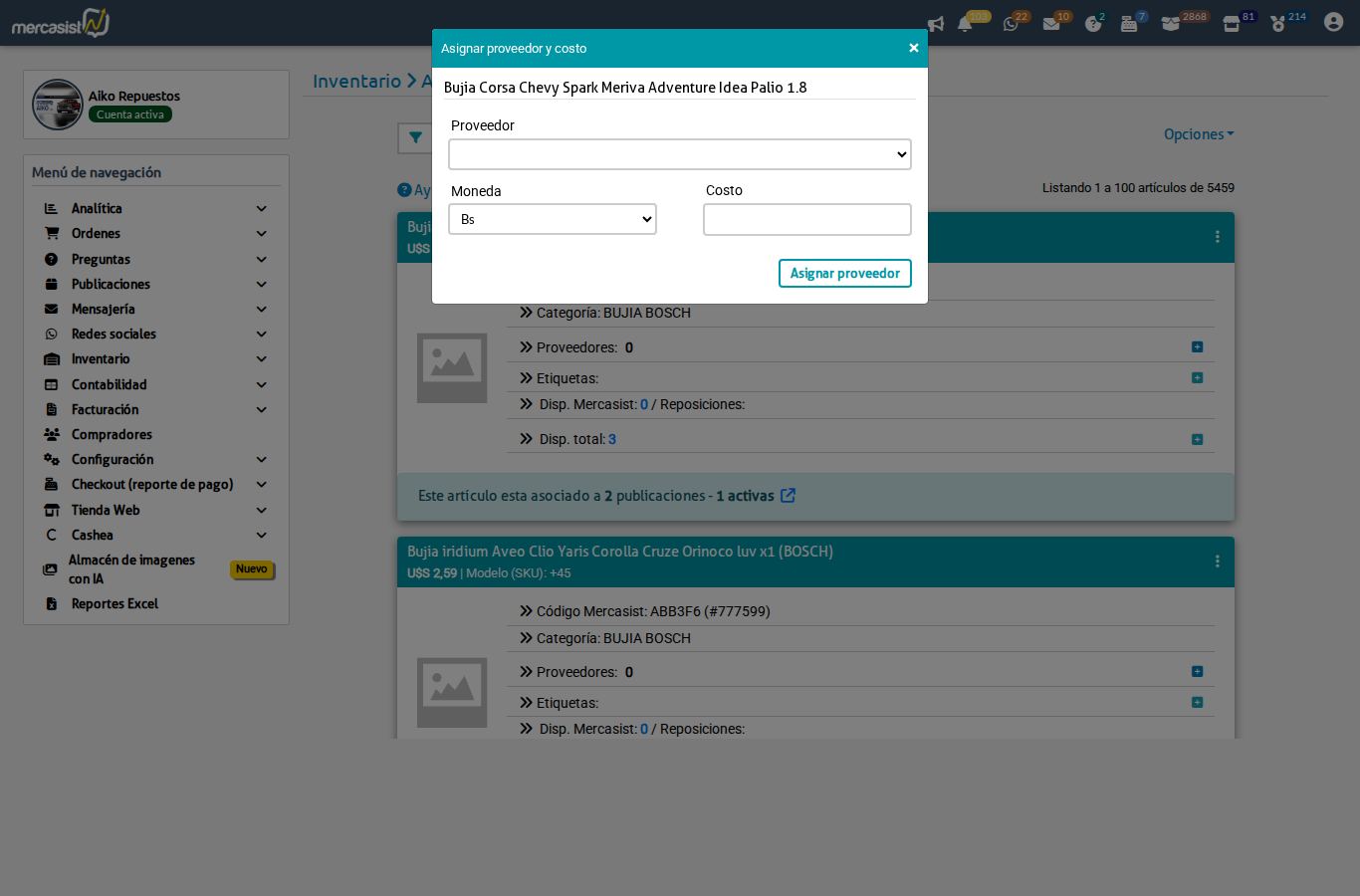The image size is (1360, 896).
Task: Open the three-dot menu on Bujia iridium card
Action: (1217, 560)
